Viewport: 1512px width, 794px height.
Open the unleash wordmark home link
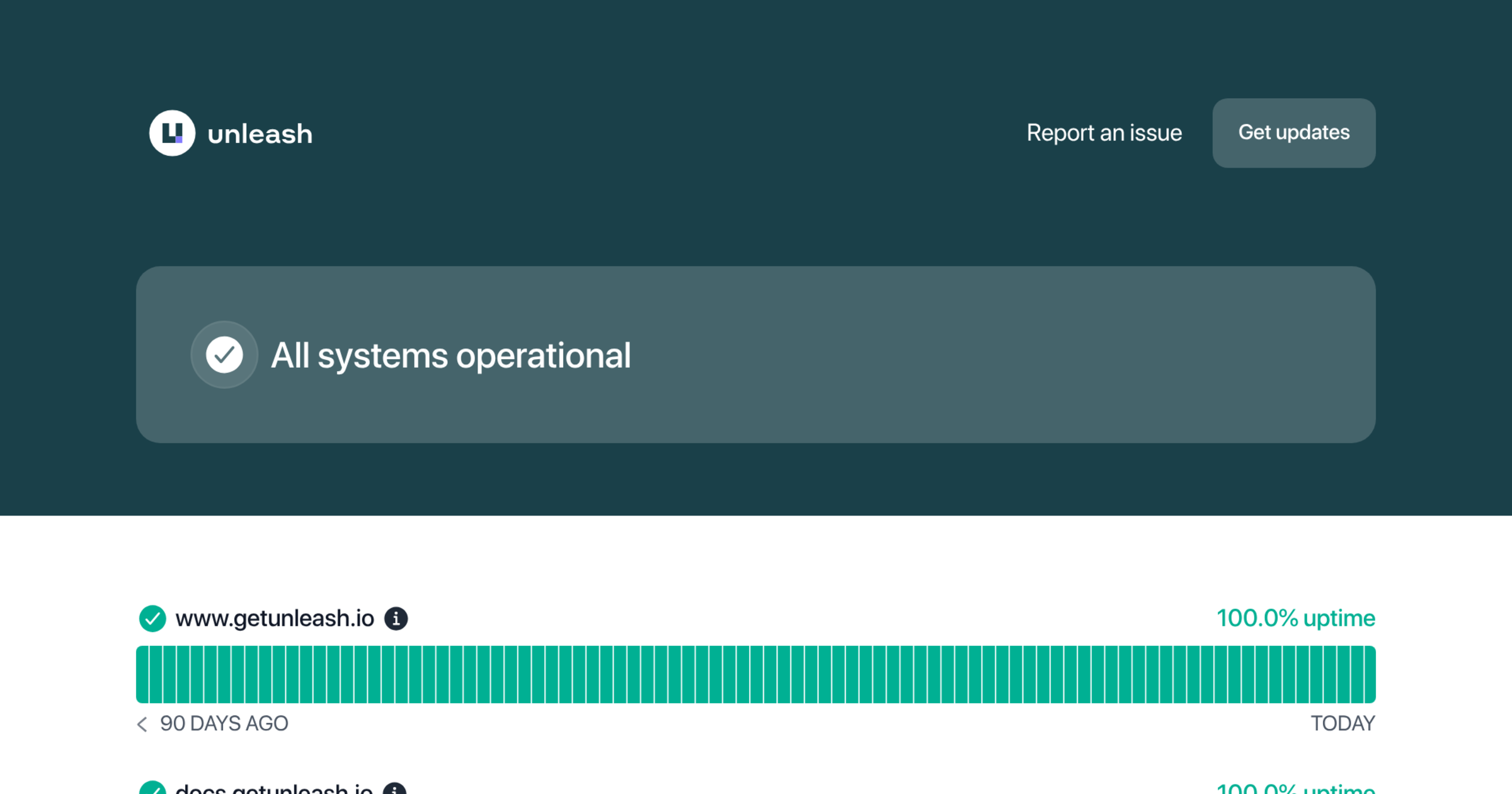coord(260,134)
